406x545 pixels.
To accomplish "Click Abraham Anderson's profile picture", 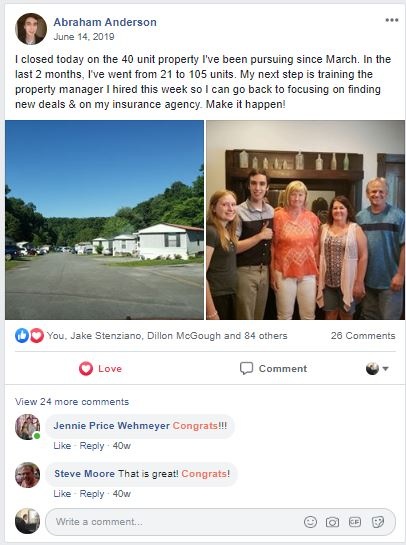I will [x=31, y=29].
